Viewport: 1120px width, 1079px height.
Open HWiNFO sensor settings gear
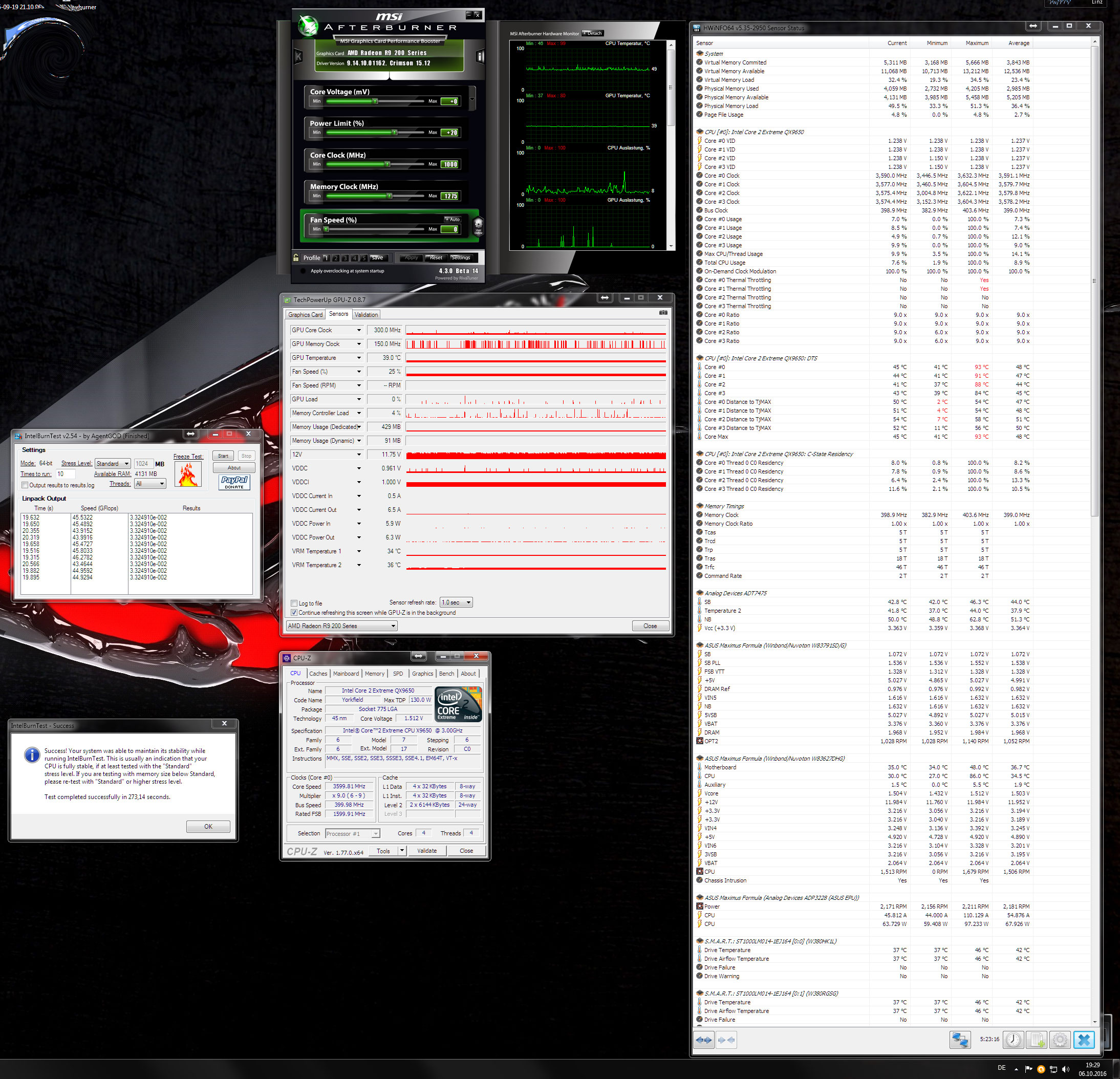tap(1060, 1040)
